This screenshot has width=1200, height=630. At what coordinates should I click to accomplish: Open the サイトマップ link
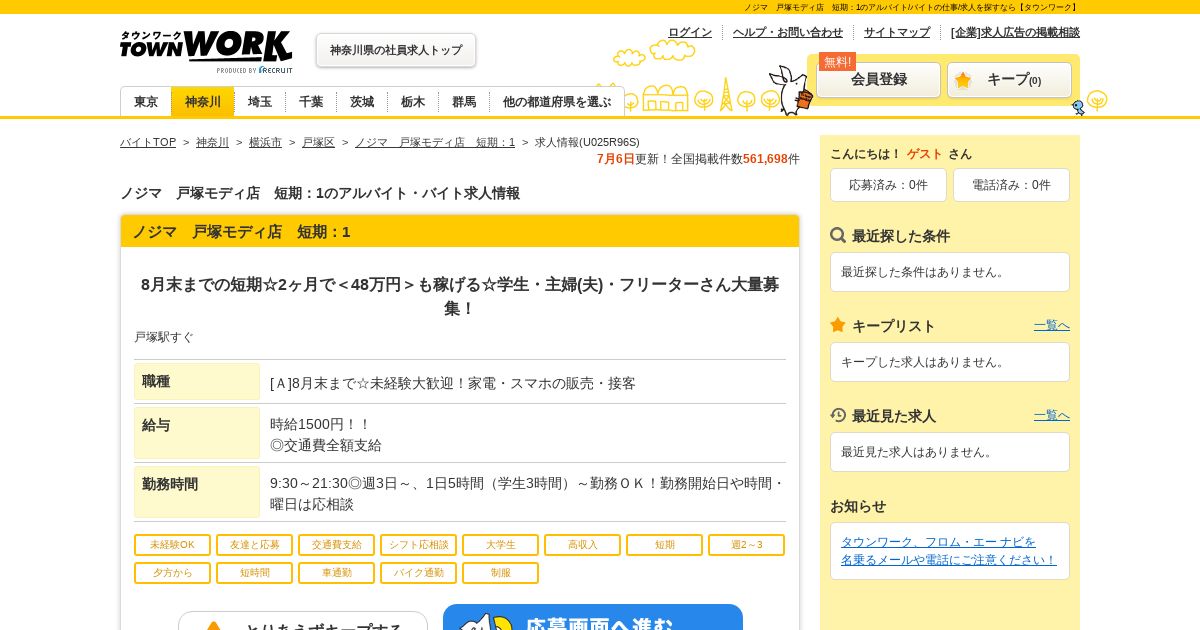coord(897,32)
